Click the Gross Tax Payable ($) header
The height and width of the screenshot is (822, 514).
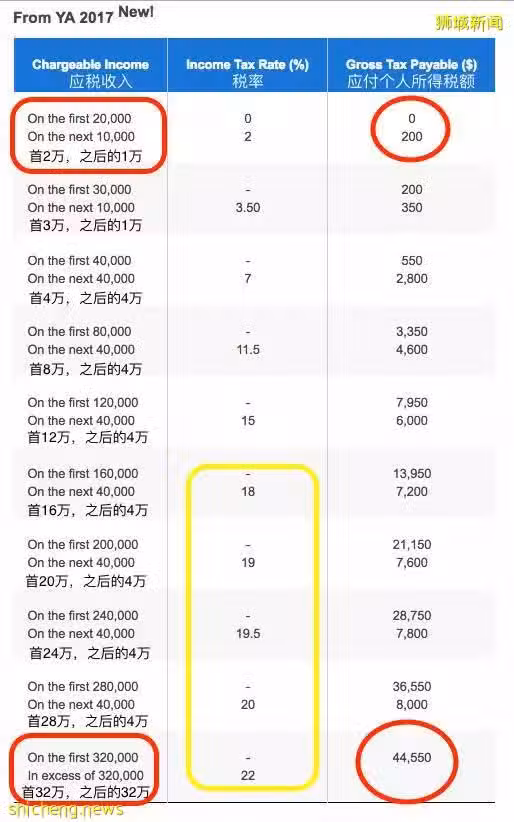(411, 65)
